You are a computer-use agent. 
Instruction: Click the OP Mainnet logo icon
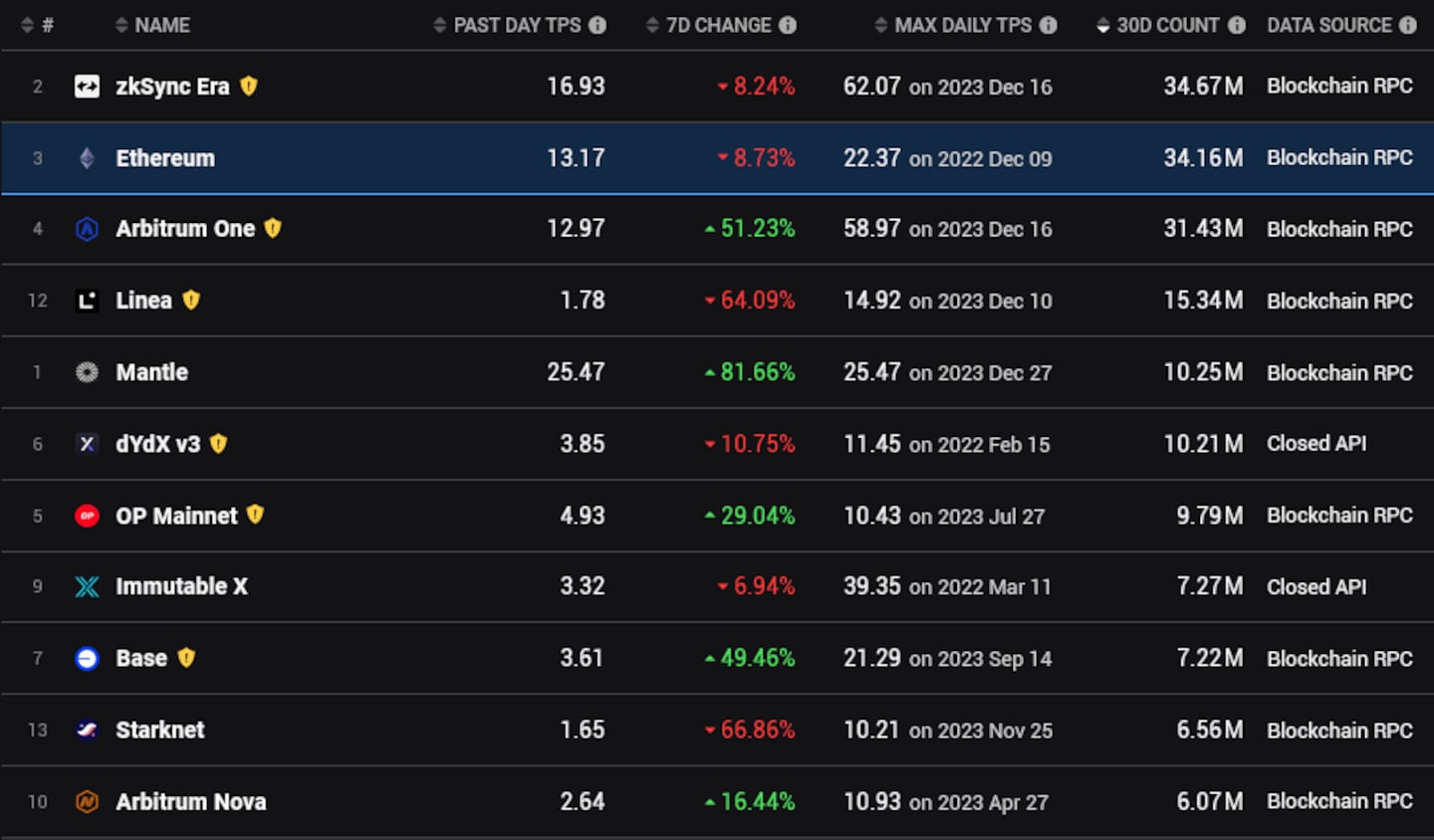[x=87, y=516]
